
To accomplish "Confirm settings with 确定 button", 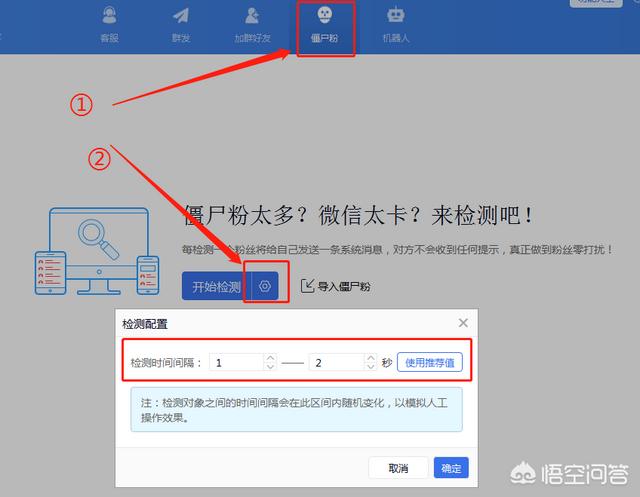I will click(x=451, y=468).
